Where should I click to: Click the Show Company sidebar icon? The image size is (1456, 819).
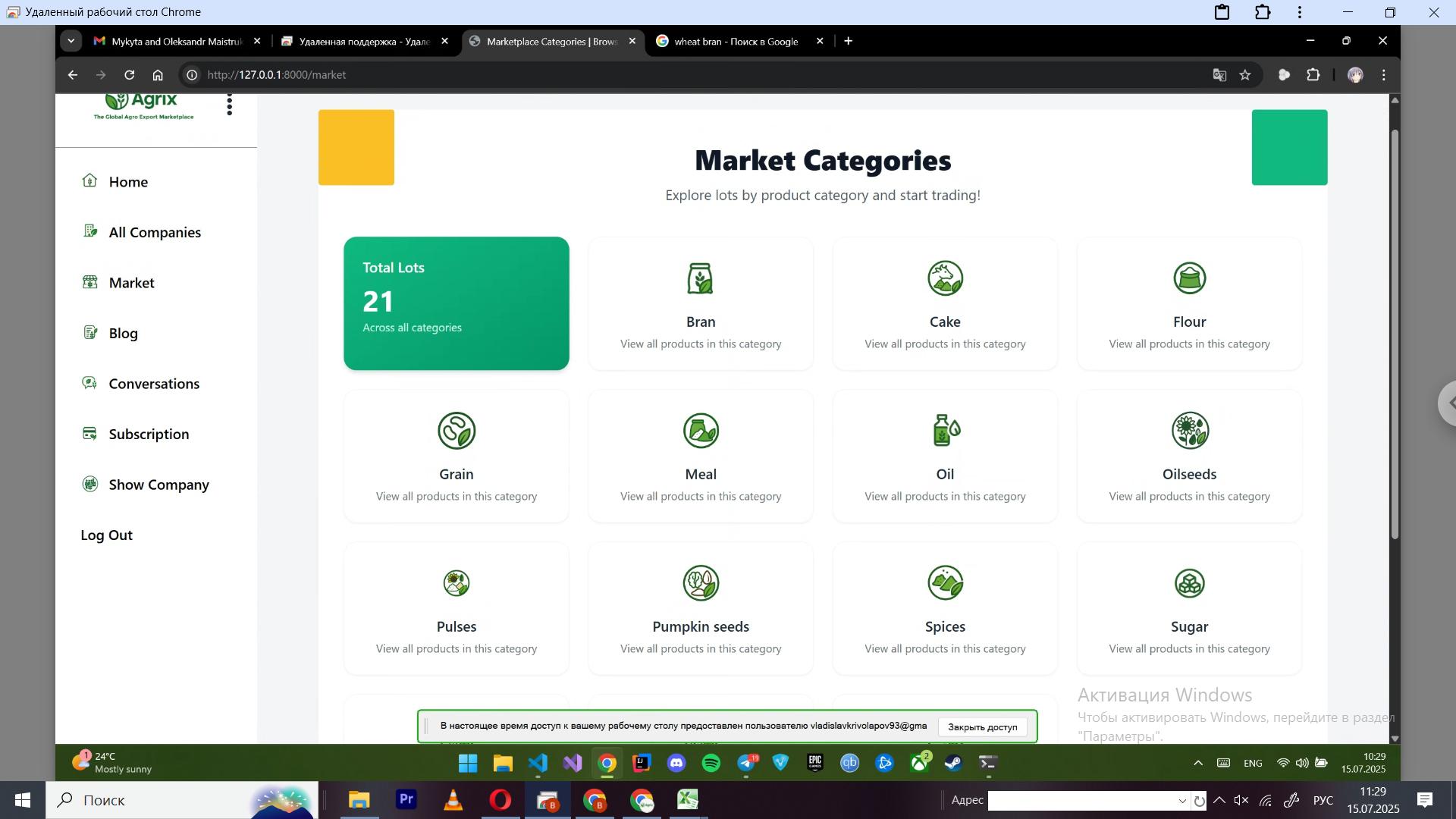pyautogui.click(x=89, y=484)
